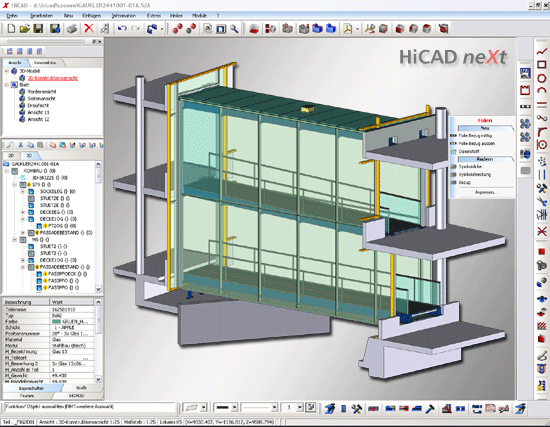
Task: Select the Seitenansicht view
Action: (x=41, y=99)
